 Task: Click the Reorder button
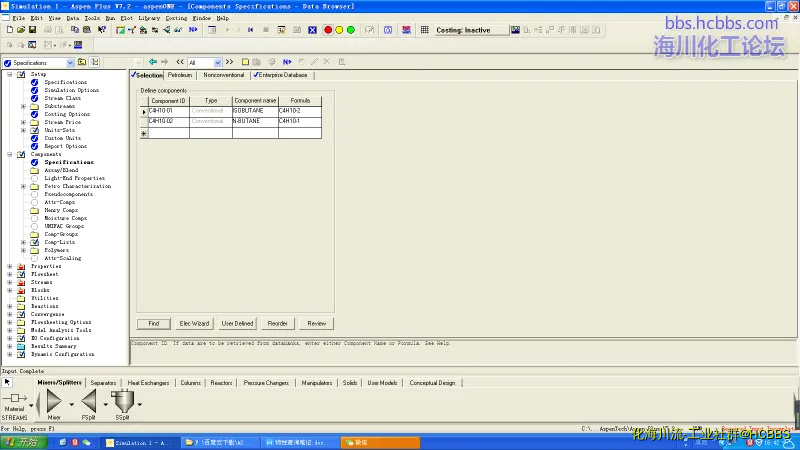[278, 323]
